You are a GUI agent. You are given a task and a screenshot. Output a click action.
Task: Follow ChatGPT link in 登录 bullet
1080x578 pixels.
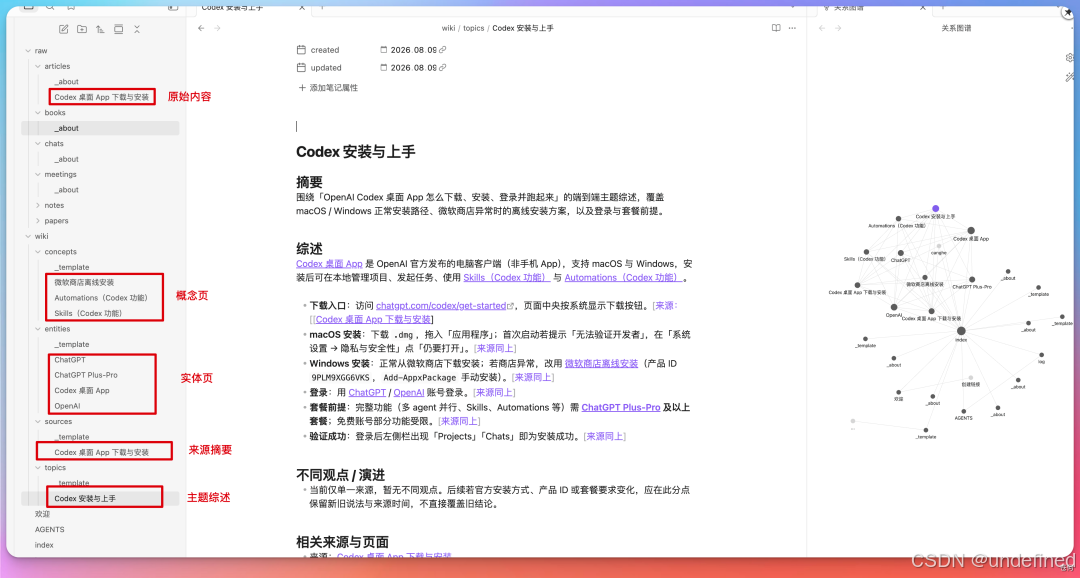click(x=367, y=392)
